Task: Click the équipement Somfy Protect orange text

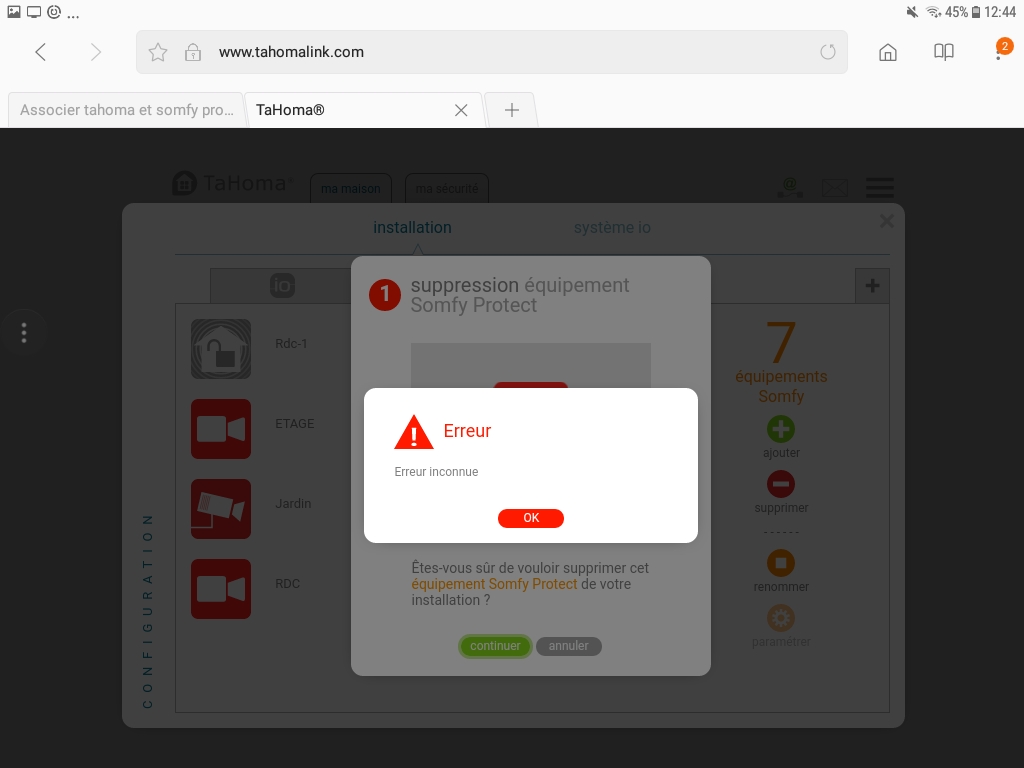Action: [x=494, y=584]
